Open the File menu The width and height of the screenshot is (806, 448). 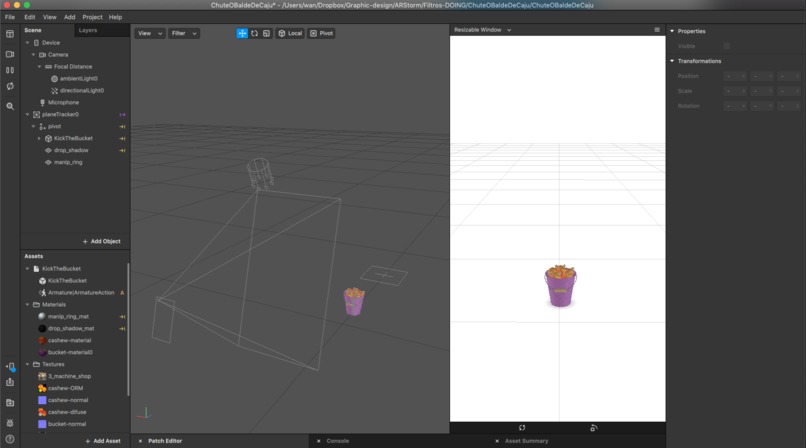click(x=10, y=17)
